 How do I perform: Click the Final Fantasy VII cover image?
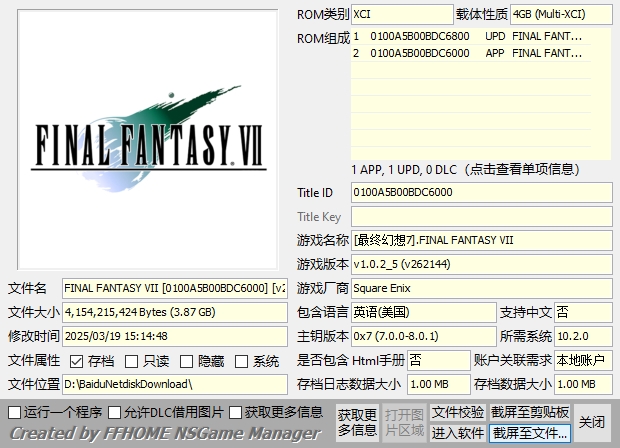147,140
